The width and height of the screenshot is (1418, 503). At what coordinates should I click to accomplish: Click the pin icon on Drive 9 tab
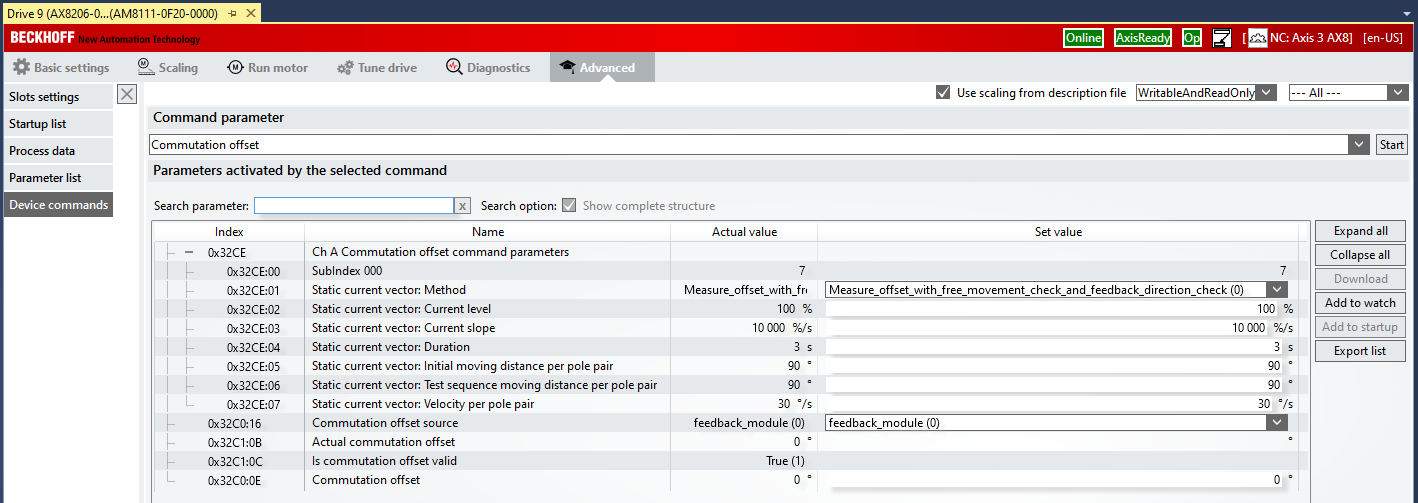(233, 12)
